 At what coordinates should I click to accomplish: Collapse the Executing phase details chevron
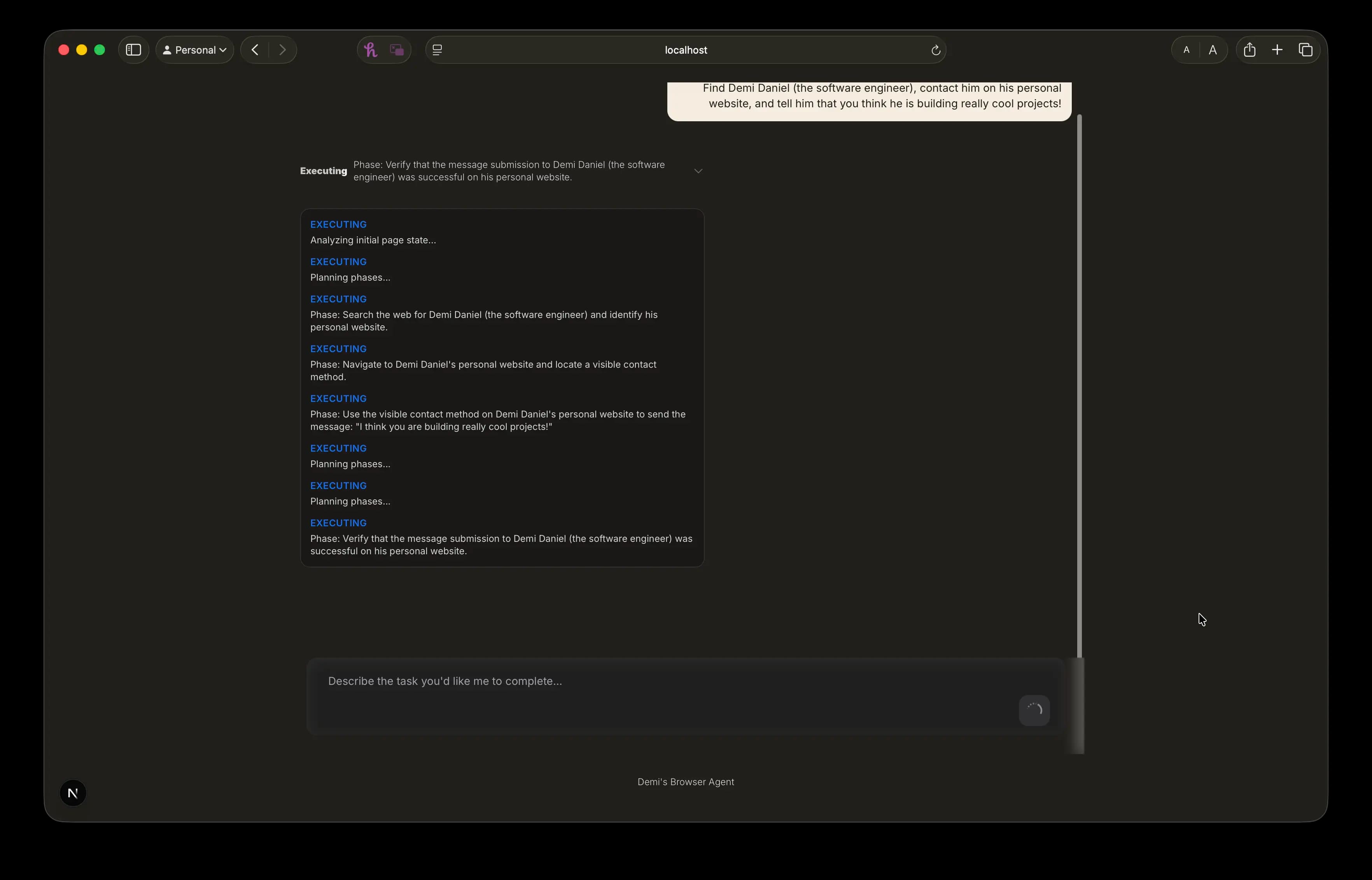point(698,171)
